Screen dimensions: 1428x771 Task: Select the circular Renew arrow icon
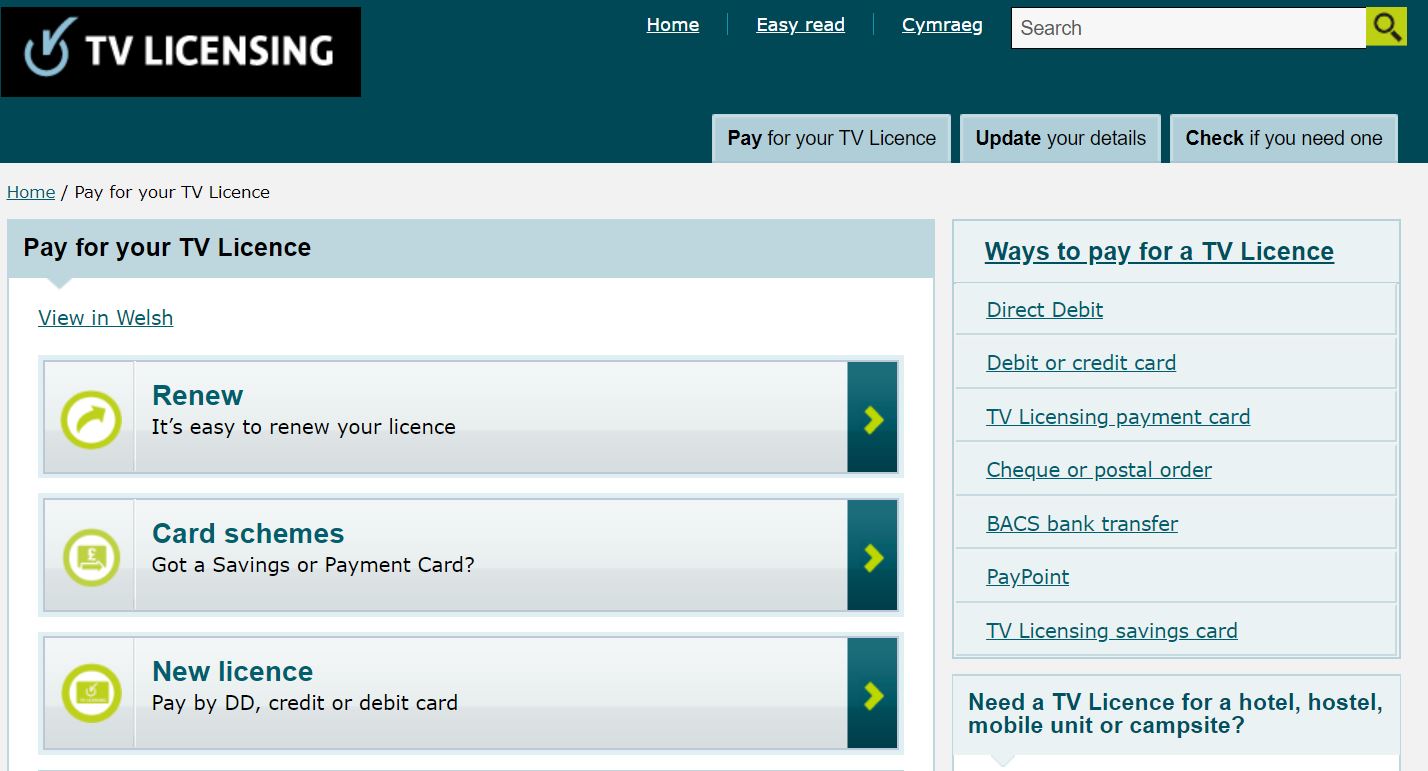(90, 417)
